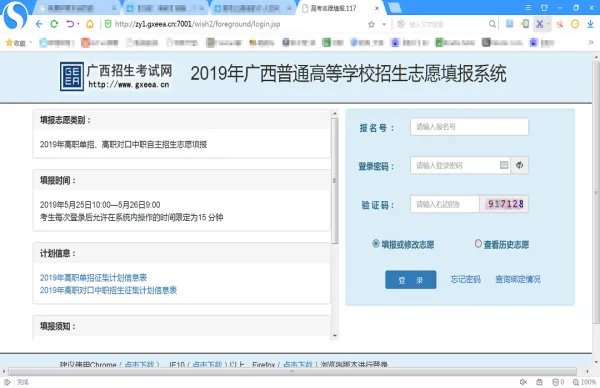Click the virtual keyboard icon in password field
Screen dimensions: 600x388
(504, 165)
